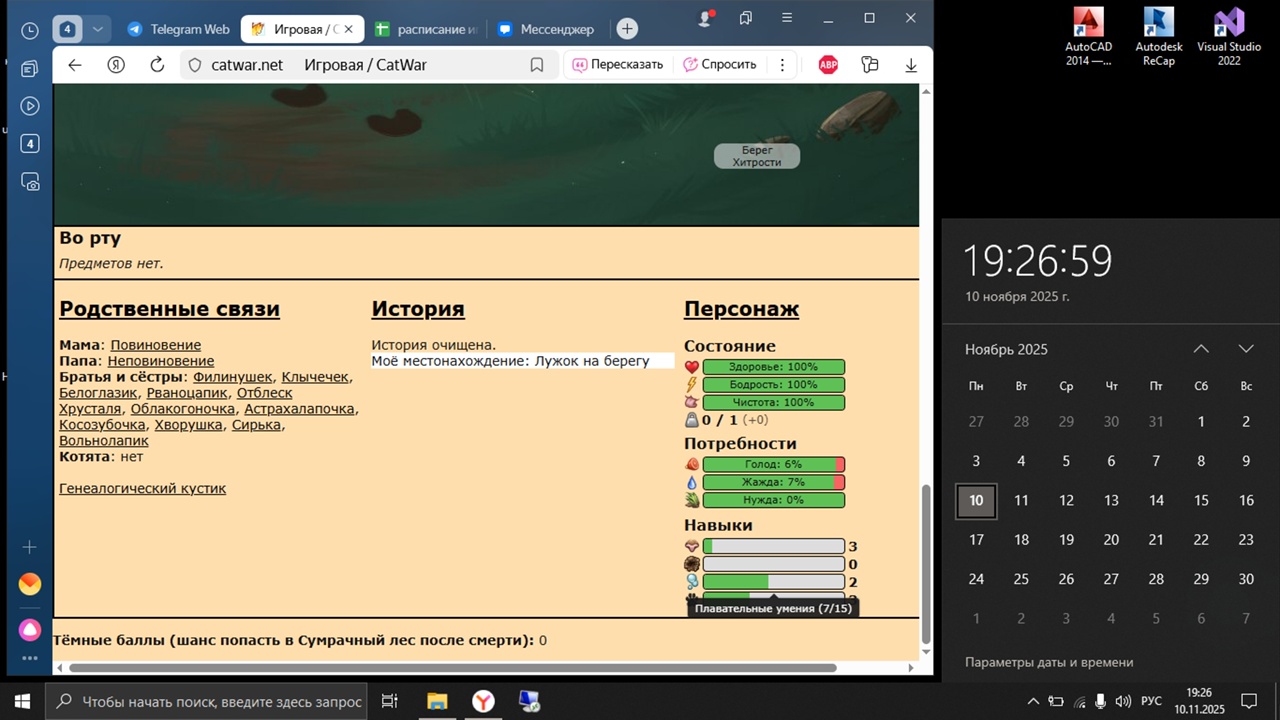
Task: Toggle the volume icon in system tray
Action: pos(1123,702)
